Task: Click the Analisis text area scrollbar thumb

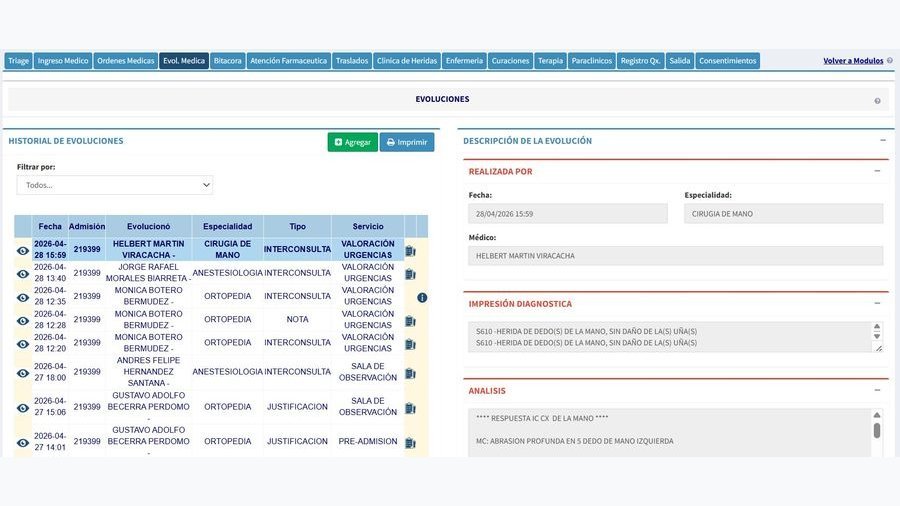Action: 876,431
